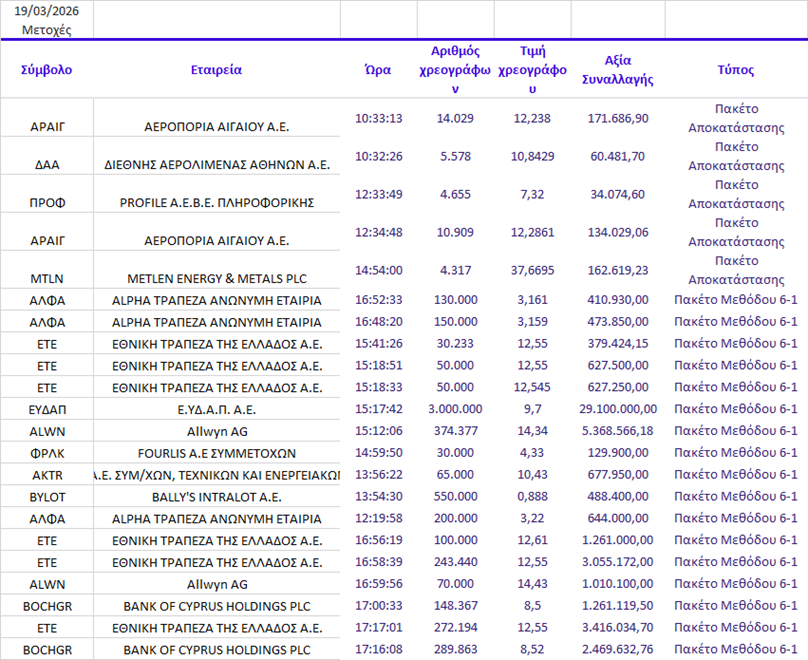This screenshot has height=660, width=808.
Task: Click the value cell 3.416.034,70
Action: coord(618,628)
